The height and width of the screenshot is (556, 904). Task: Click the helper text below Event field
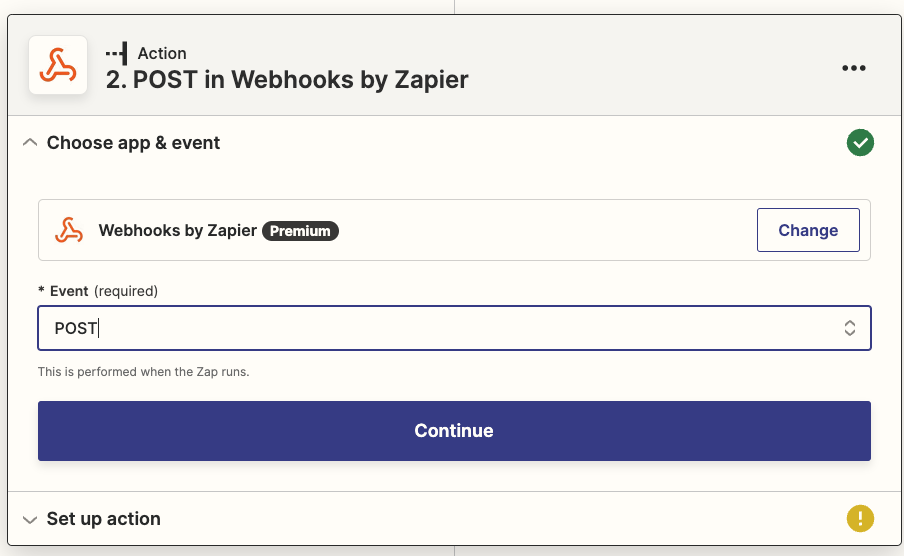[144, 371]
